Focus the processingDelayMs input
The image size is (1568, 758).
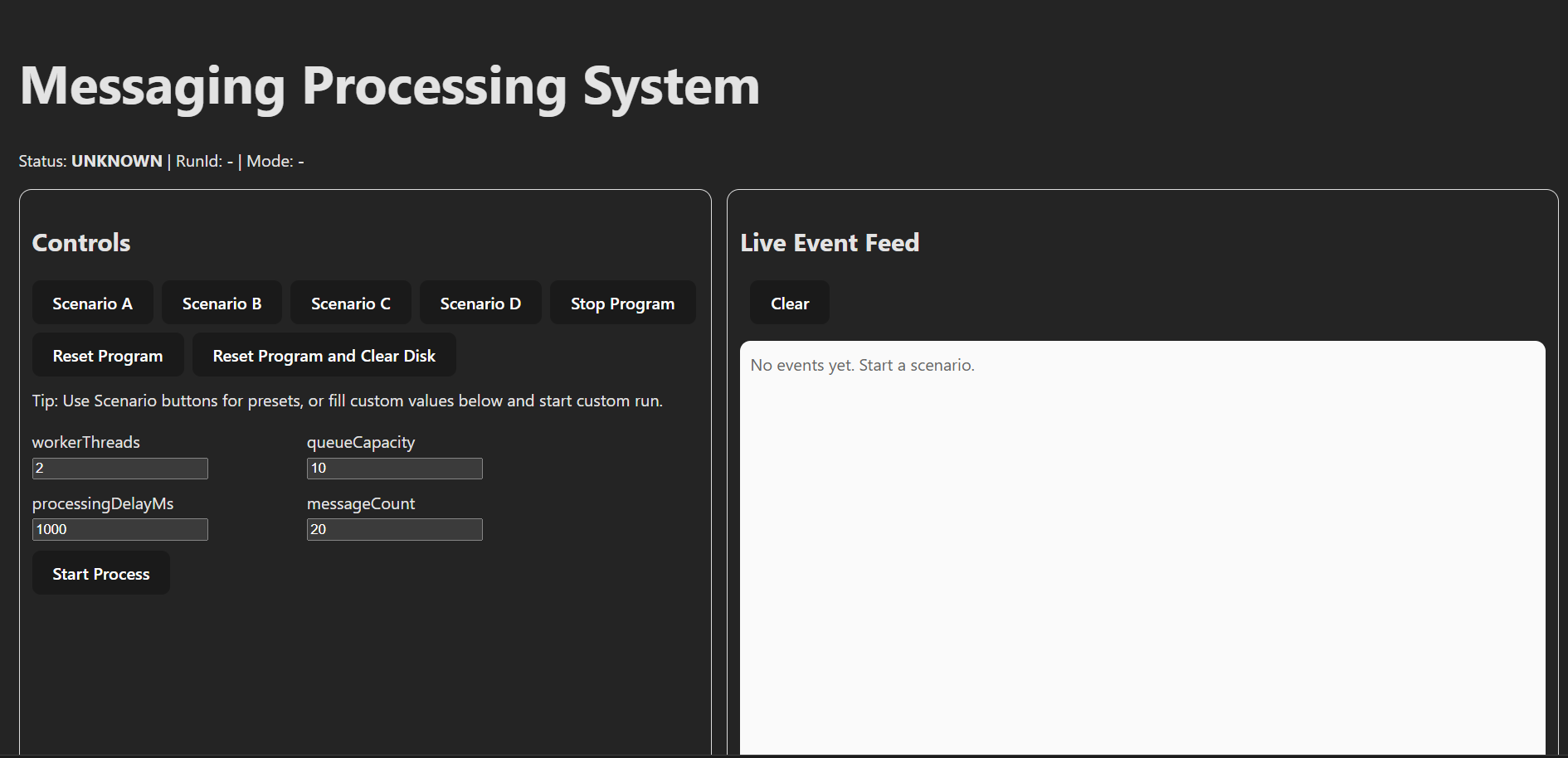(119, 529)
